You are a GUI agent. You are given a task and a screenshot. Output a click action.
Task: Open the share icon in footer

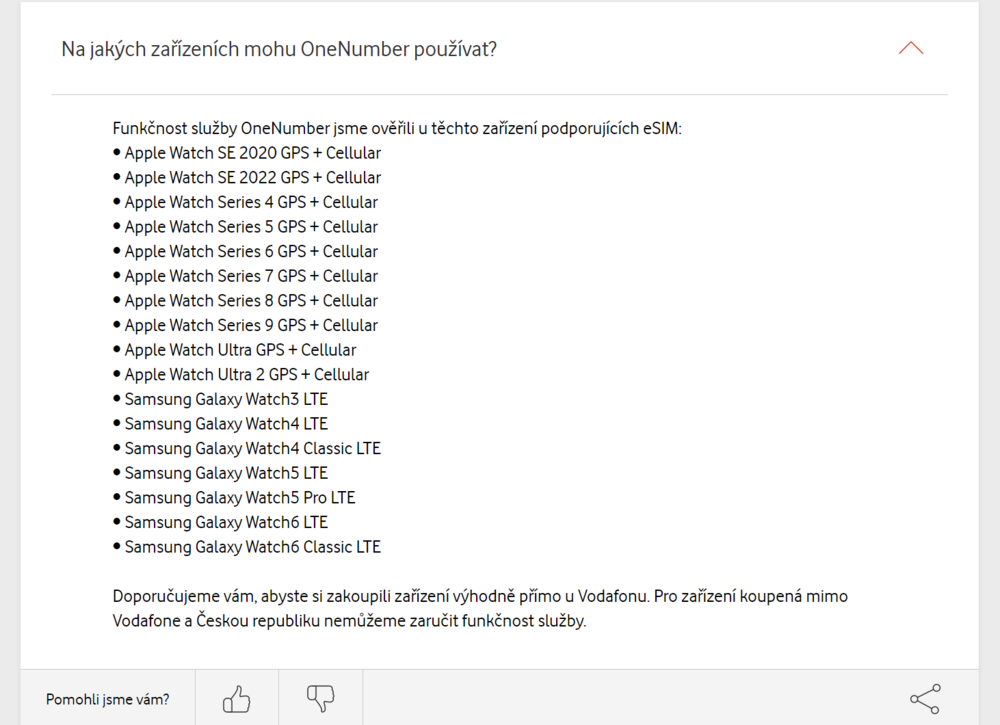coord(924,698)
